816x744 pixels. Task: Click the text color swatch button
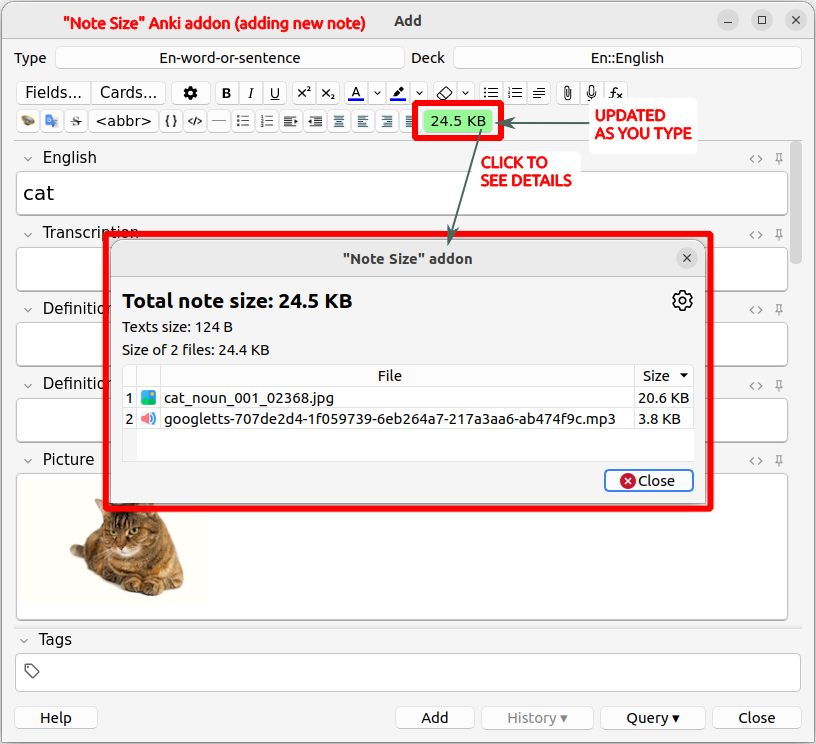point(356,93)
